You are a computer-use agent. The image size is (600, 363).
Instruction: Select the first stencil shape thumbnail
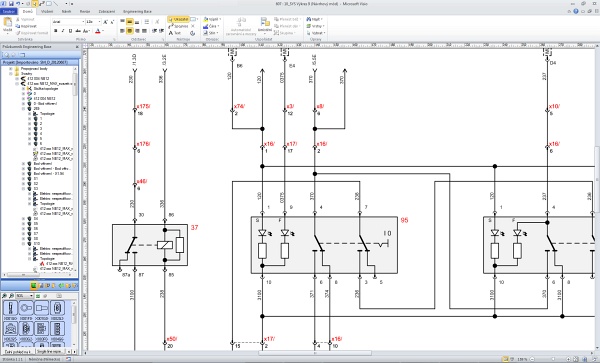(11, 308)
